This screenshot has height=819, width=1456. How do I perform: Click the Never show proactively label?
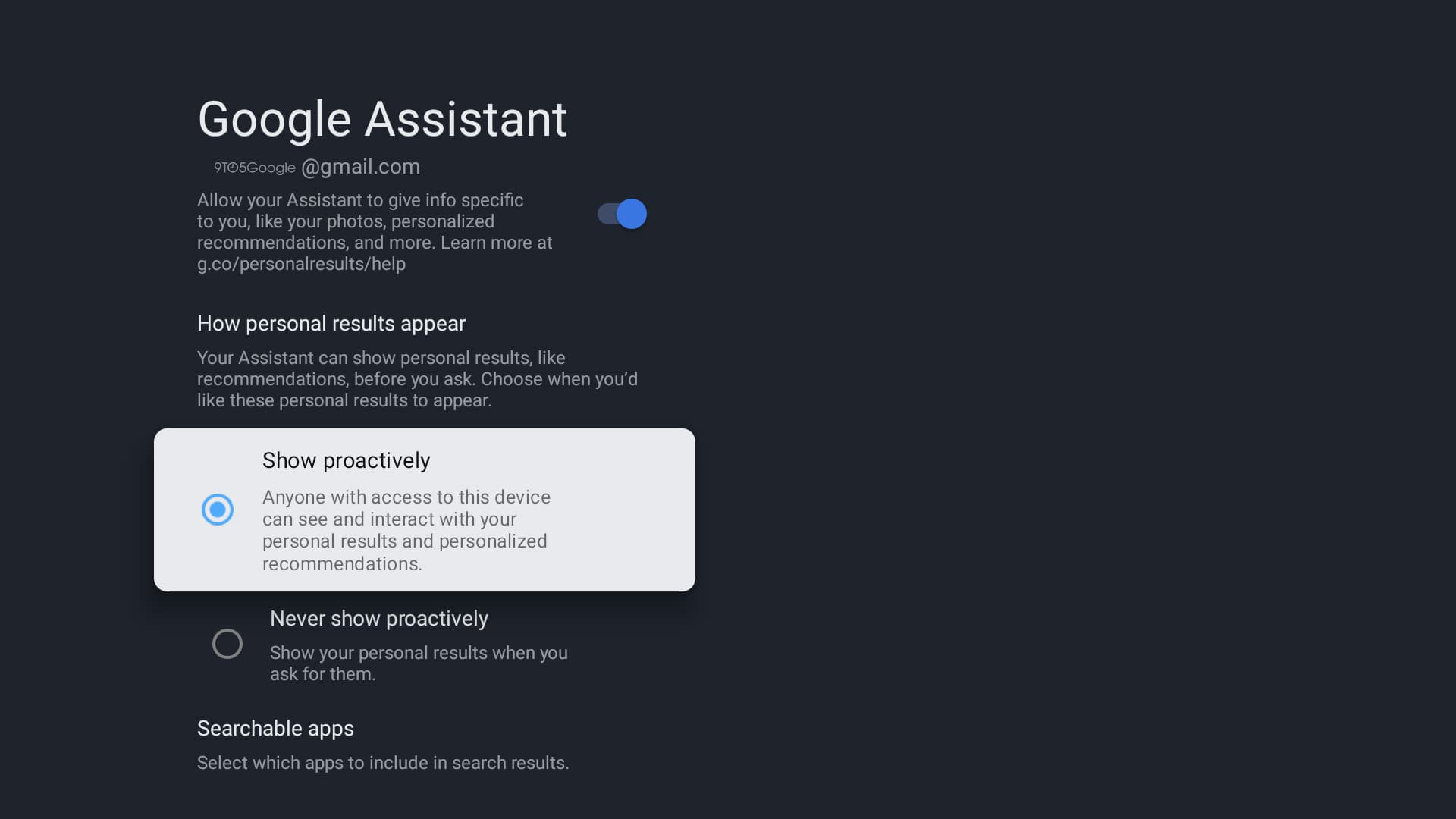click(x=378, y=619)
